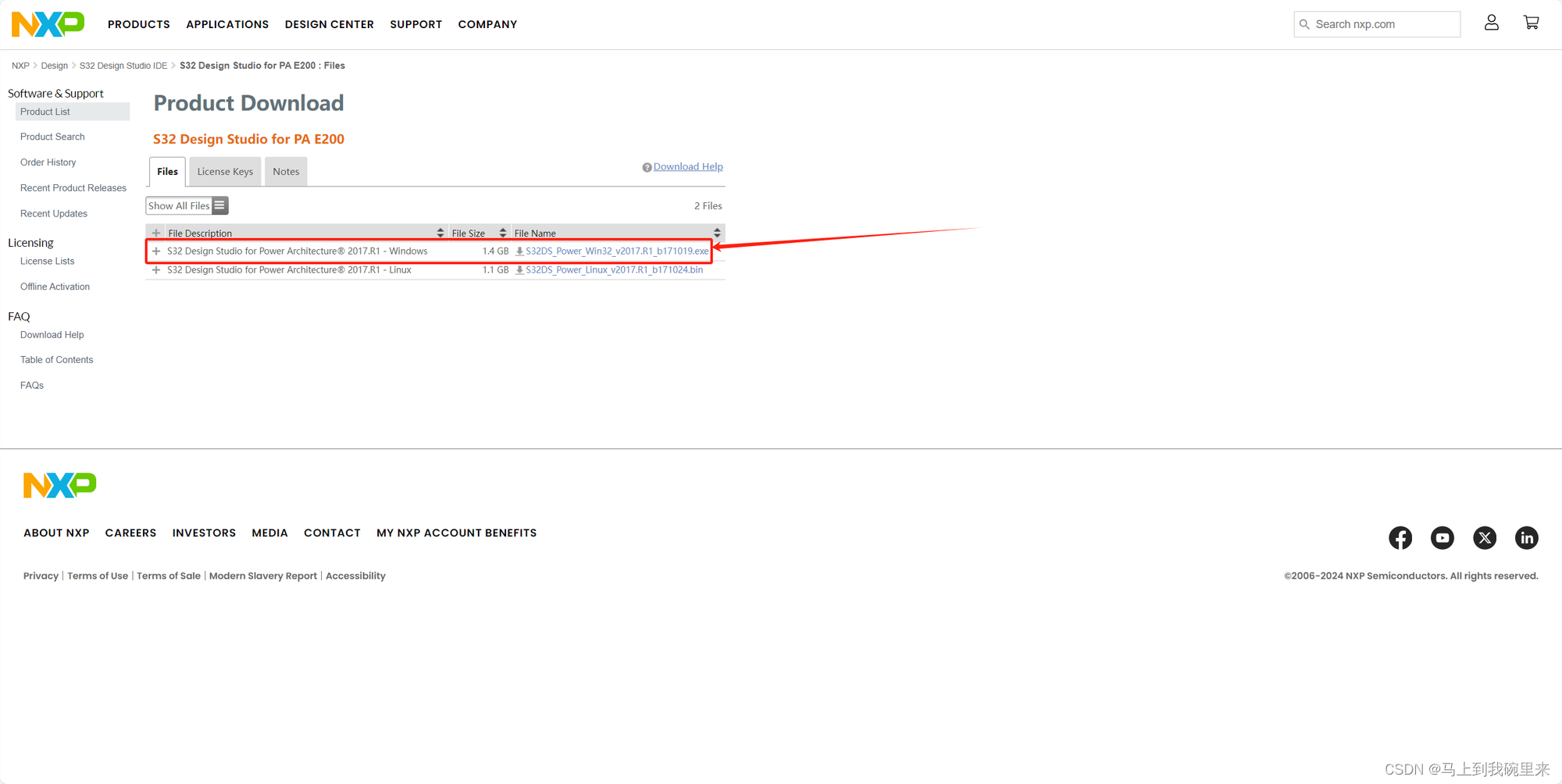Open CAREERS footer link
Viewport: 1562px width, 784px height.
point(130,533)
